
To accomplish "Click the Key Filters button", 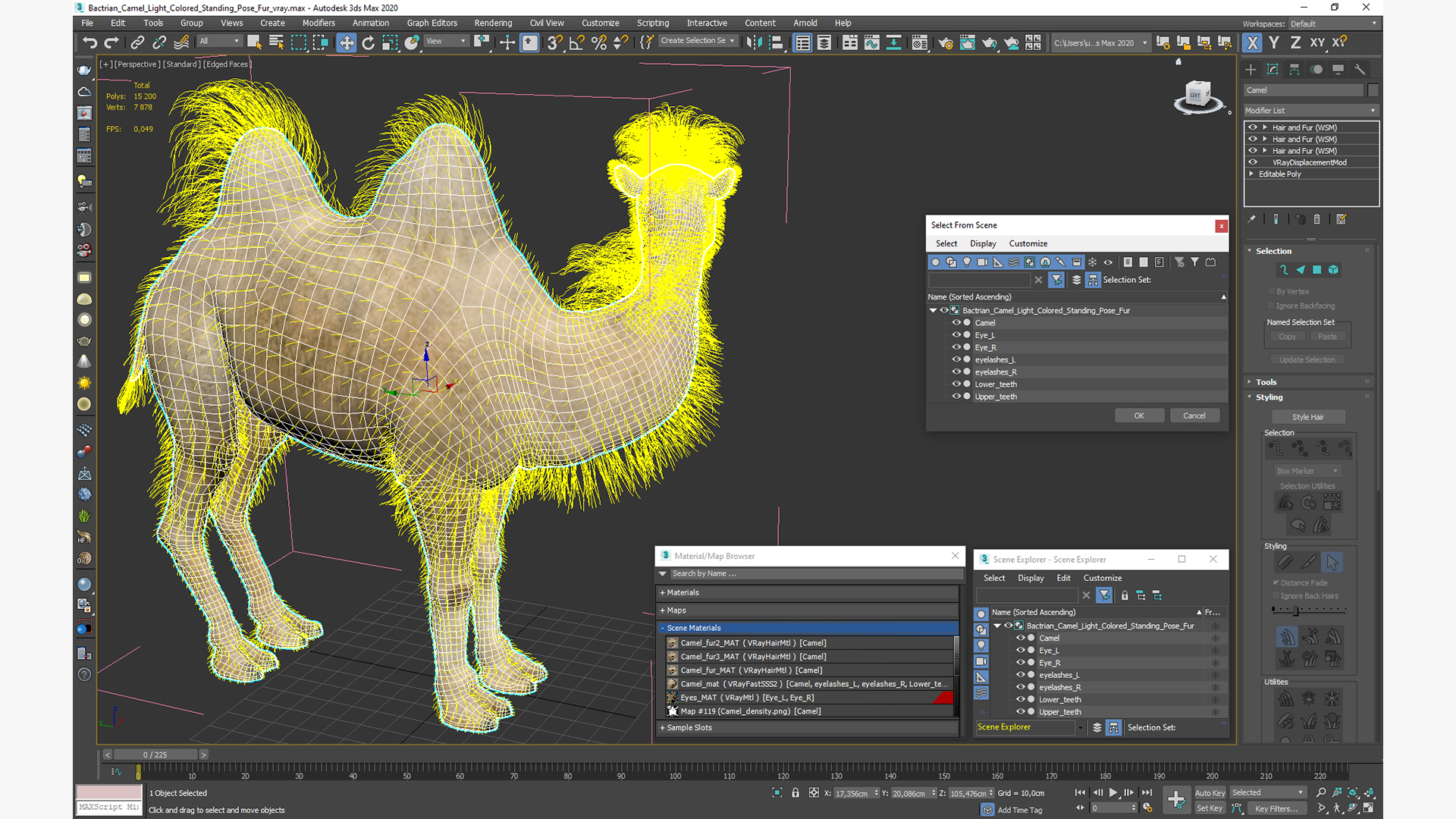I will coord(1276,808).
